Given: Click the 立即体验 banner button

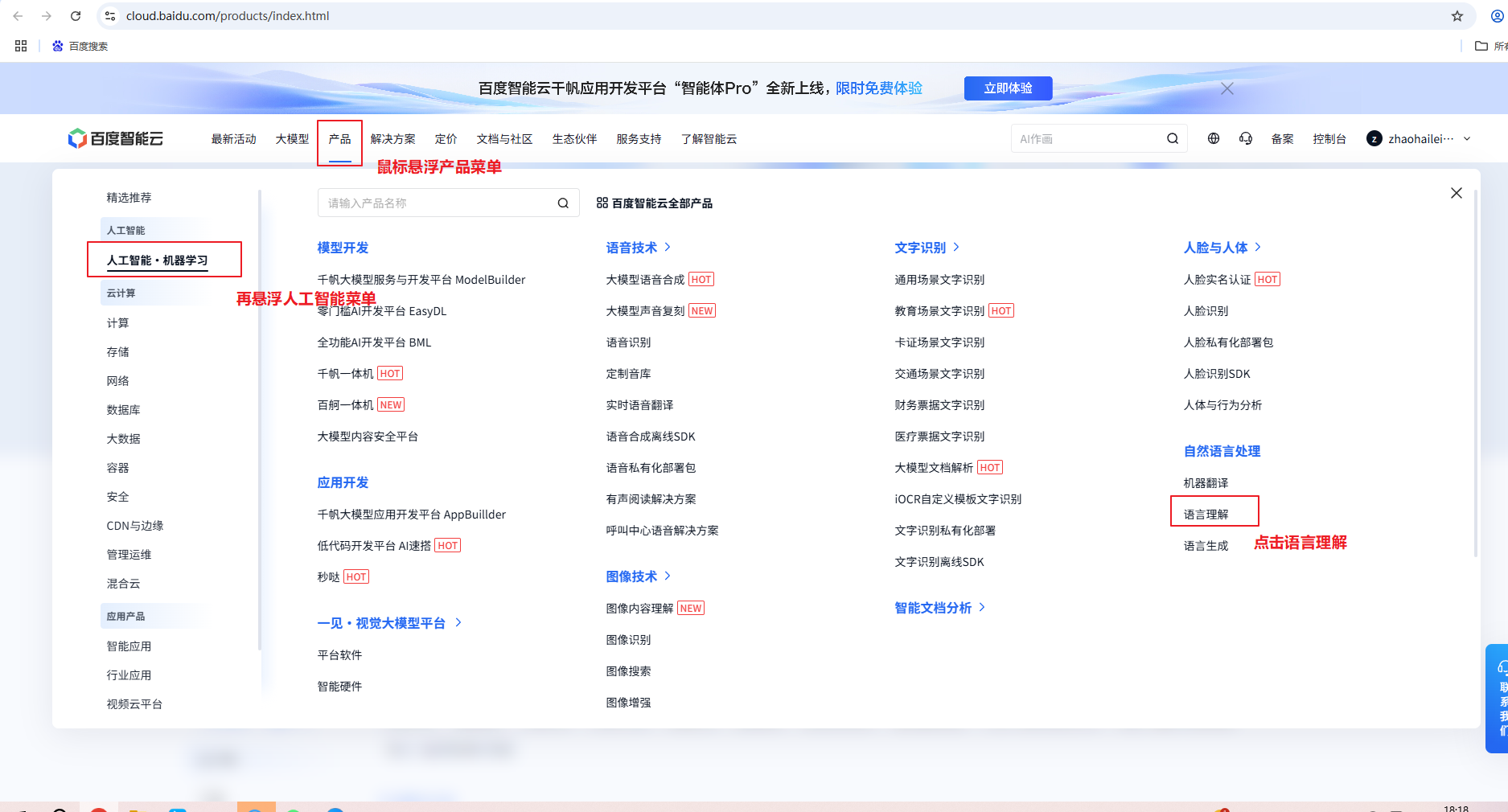Looking at the screenshot, I should click(1008, 88).
